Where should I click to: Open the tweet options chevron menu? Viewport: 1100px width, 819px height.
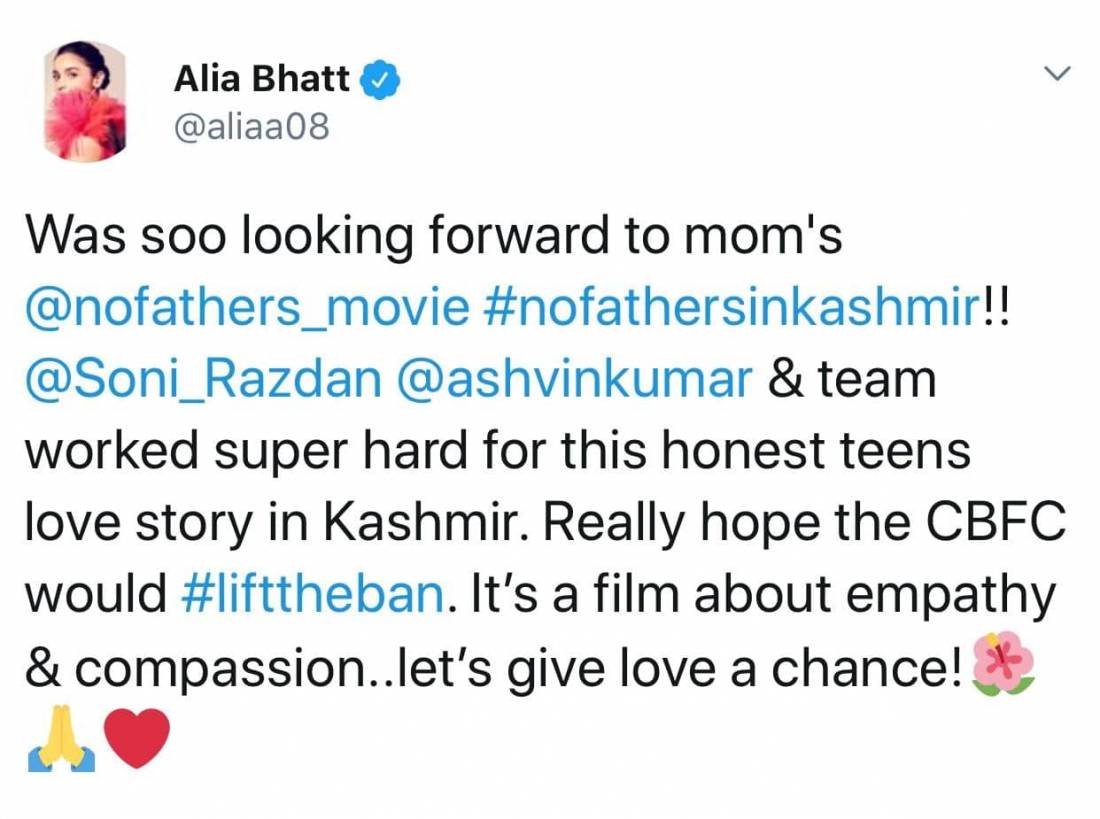(x=1056, y=75)
